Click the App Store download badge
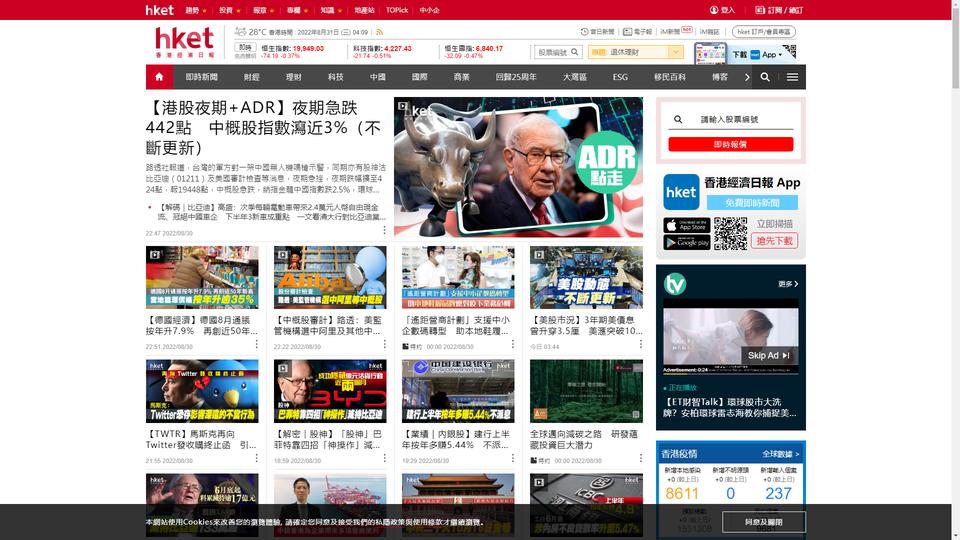This screenshot has width=960, height=540. point(686,225)
